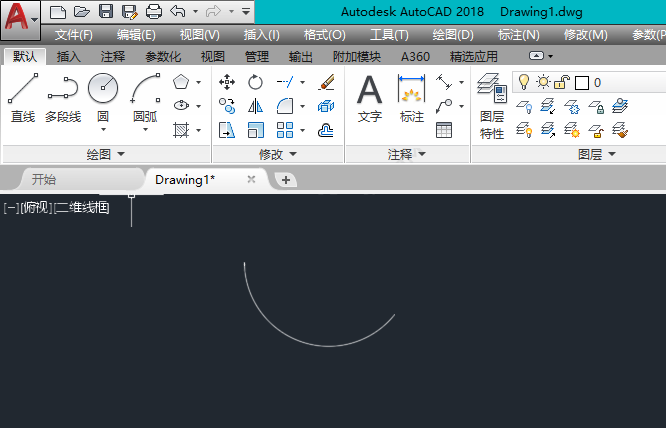
Task: Switch to the A360 ribbon tab
Action: point(415,56)
